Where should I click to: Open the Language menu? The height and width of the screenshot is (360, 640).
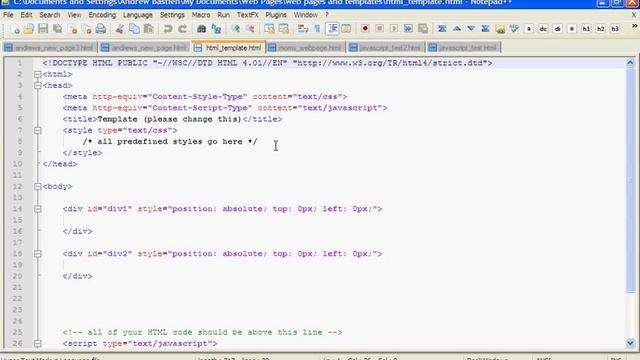pyautogui.click(x=138, y=15)
